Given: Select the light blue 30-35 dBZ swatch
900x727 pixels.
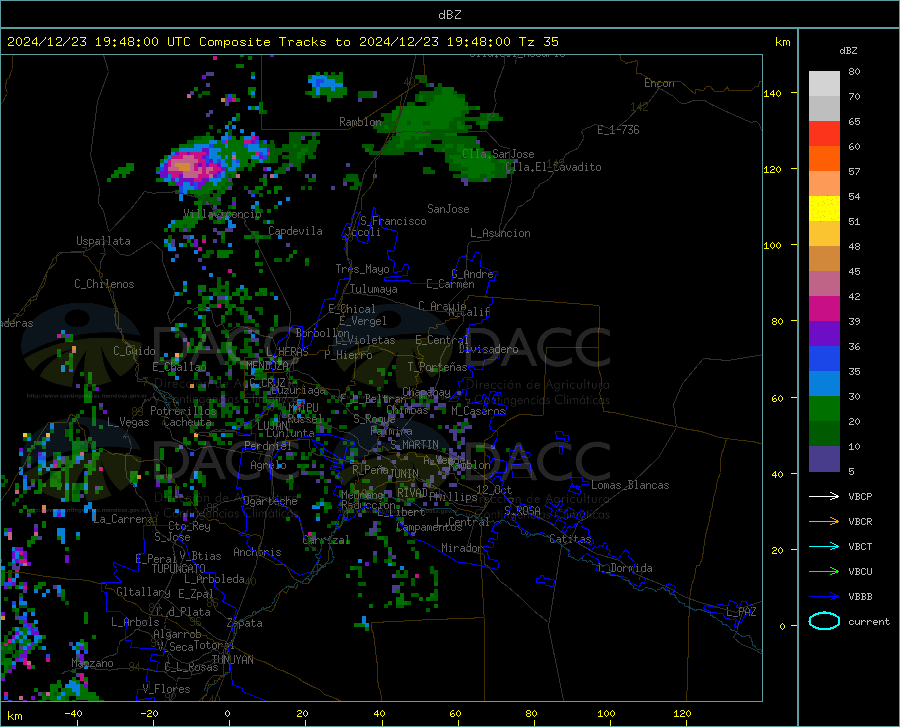Looking at the screenshot, I should [824, 384].
